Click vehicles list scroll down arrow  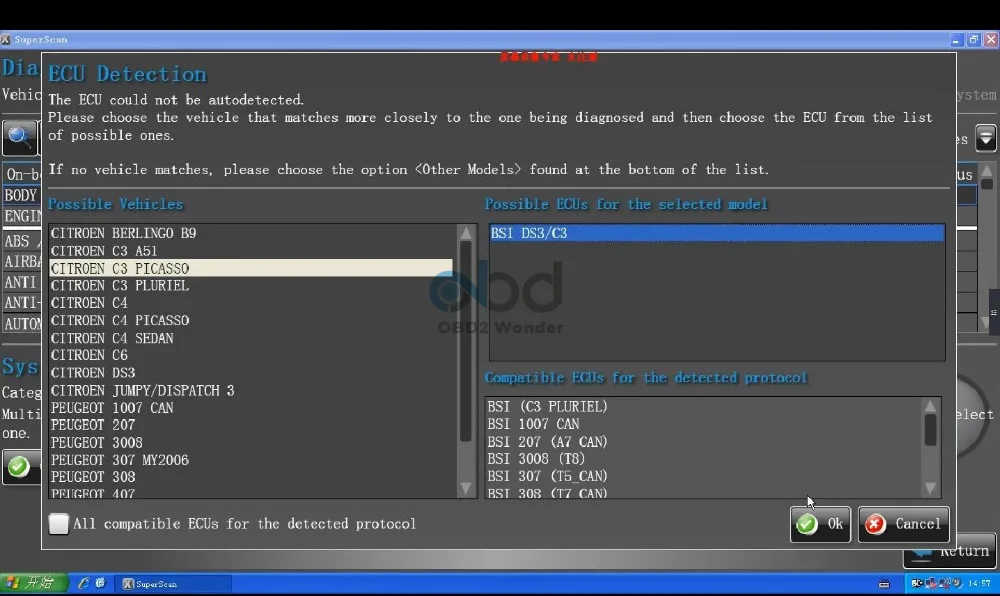click(466, 488)
